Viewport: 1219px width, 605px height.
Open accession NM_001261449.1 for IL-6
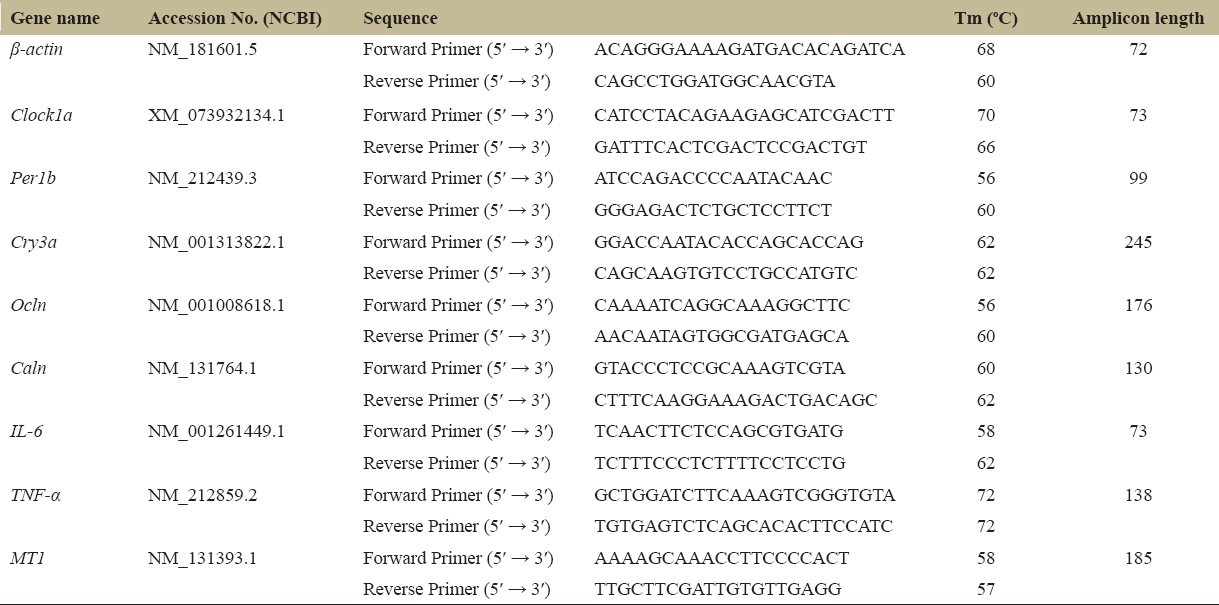click(x=216, y=431)
